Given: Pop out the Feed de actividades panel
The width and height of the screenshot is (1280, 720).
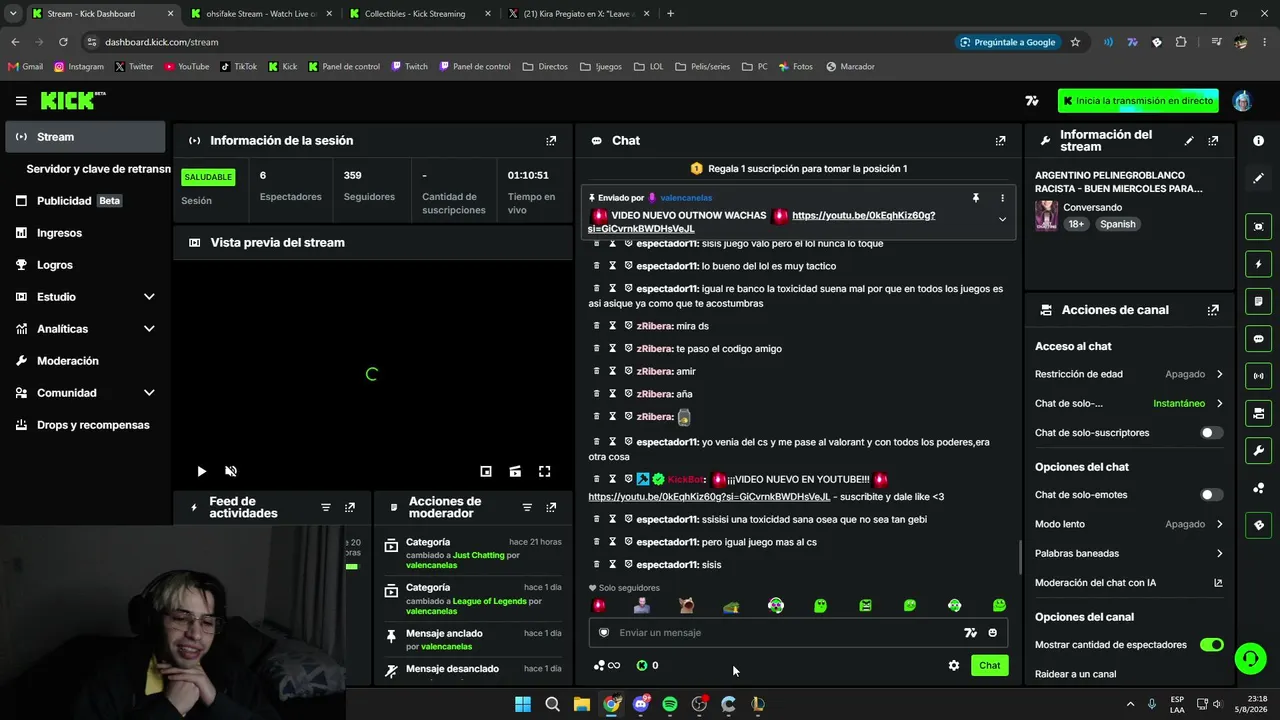Looking at the screenshot, I should [350, 508].
